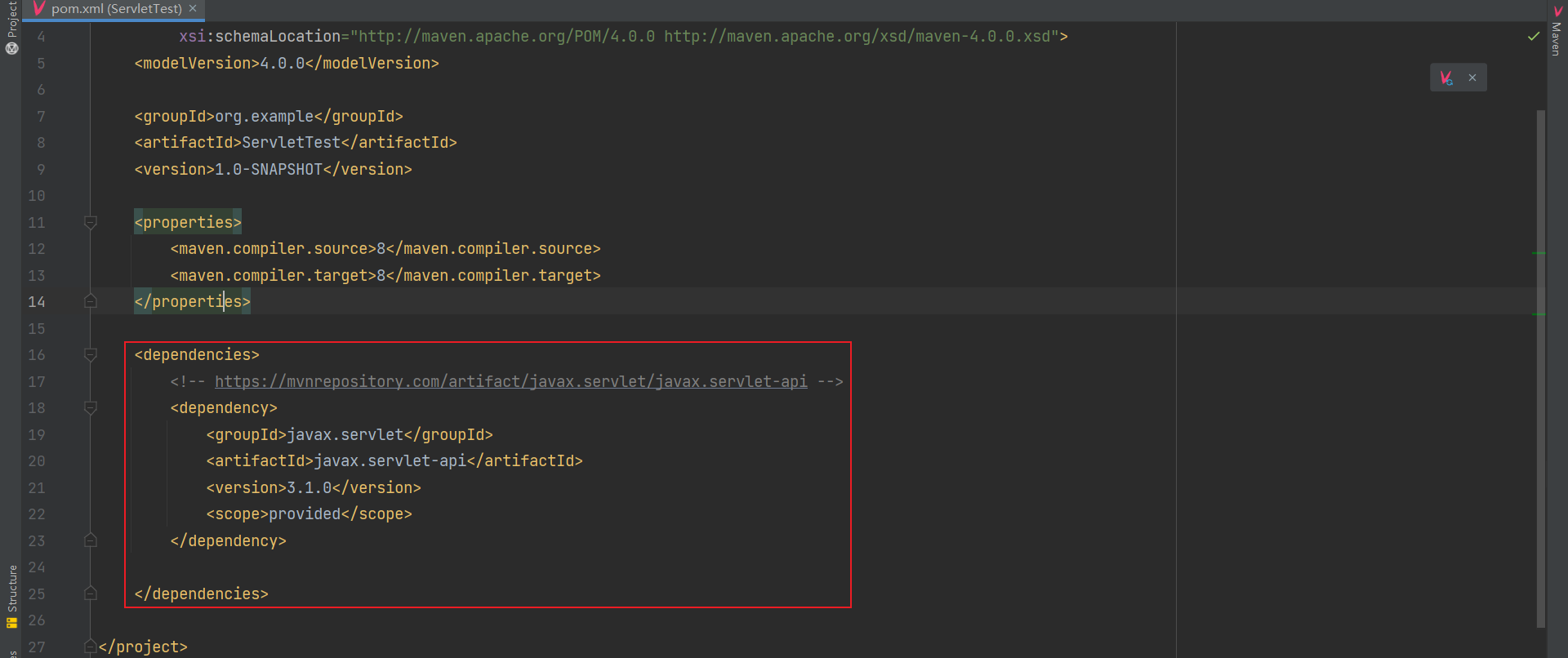Click the opening properties tag

click(188, 222)
